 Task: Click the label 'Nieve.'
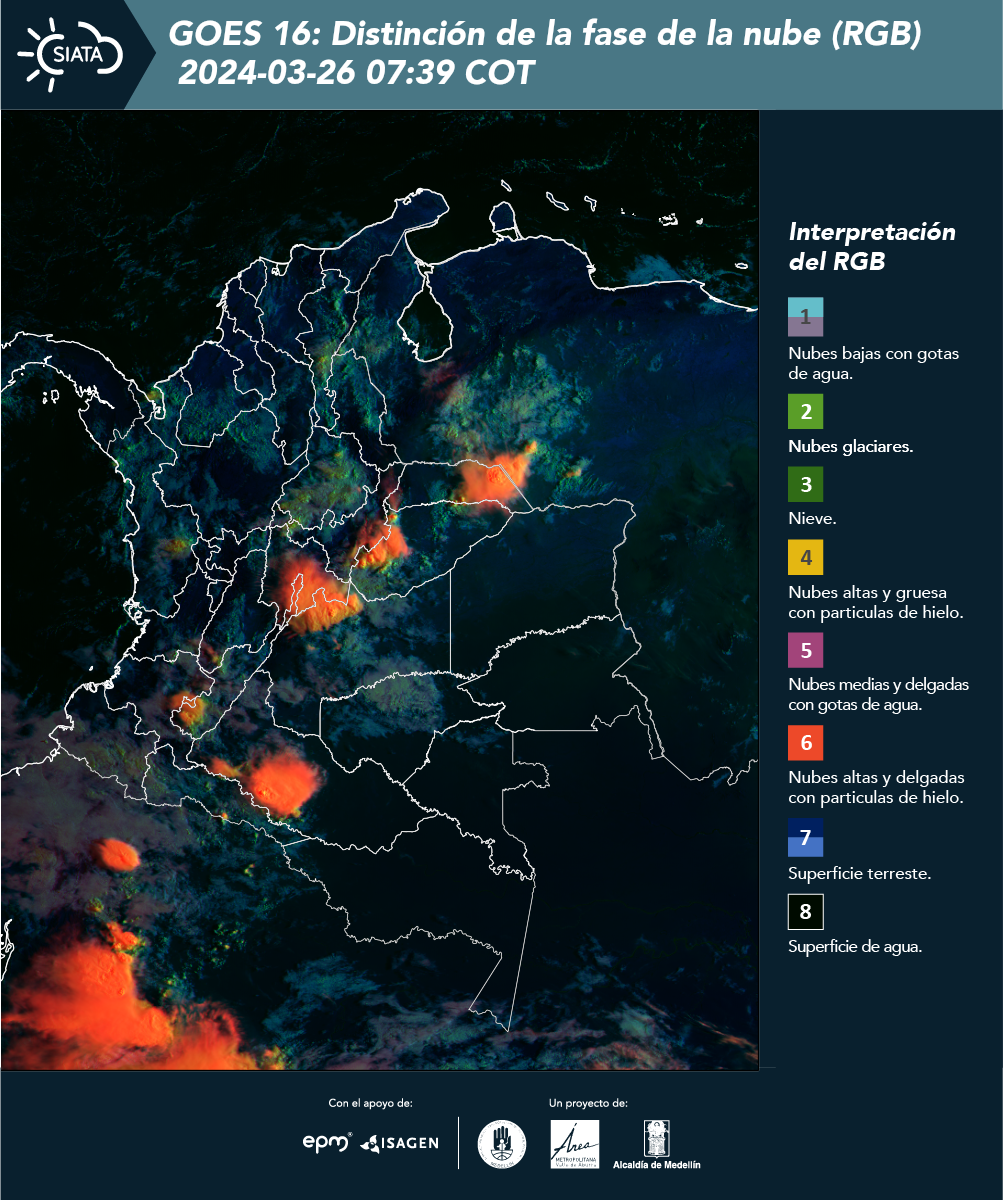pyautogui.click(x=812, y=519)
